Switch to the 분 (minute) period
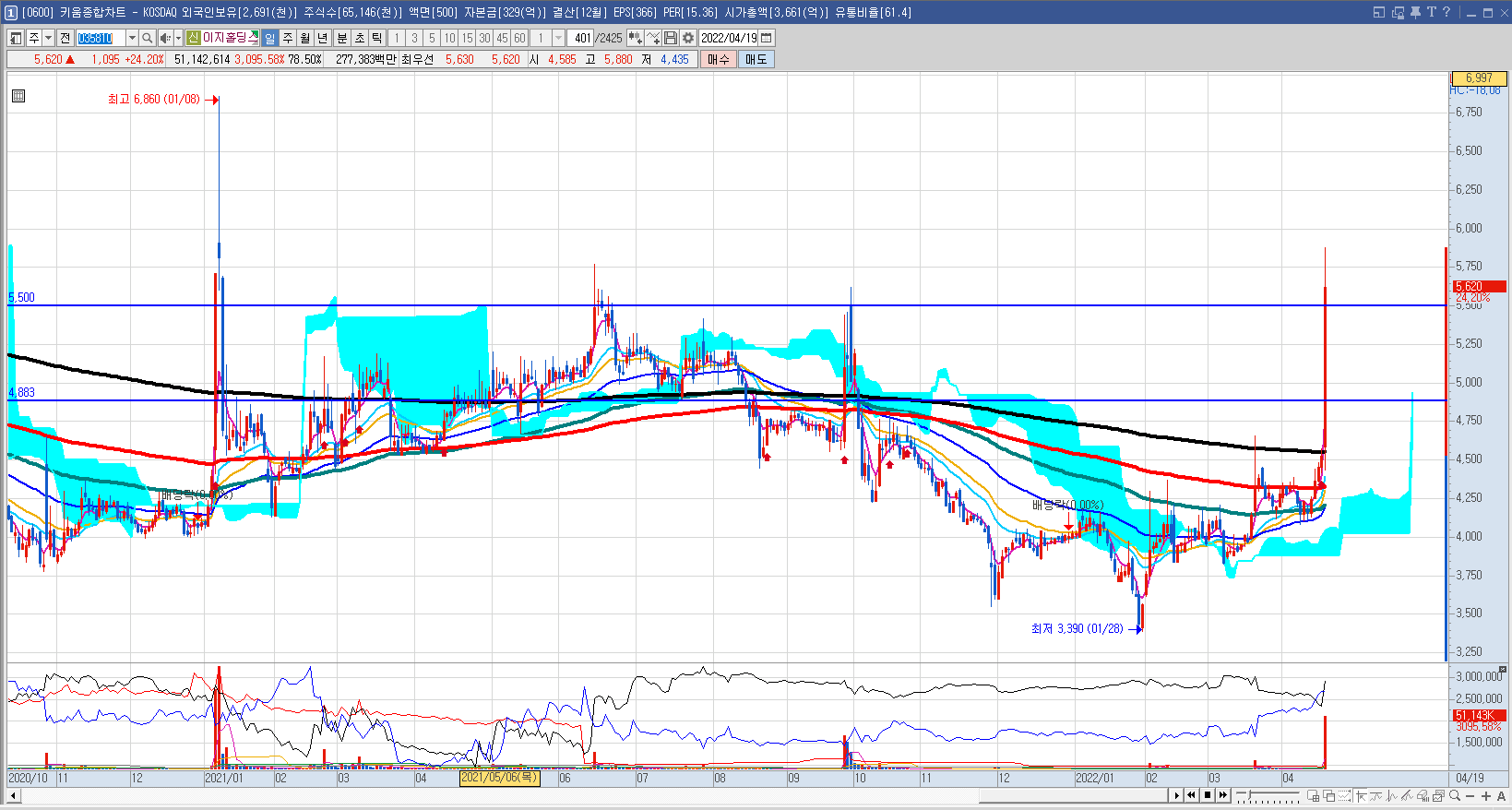The width and height of the screenshot is (1512, 810). pyautogui.click(x=342, y=38)
